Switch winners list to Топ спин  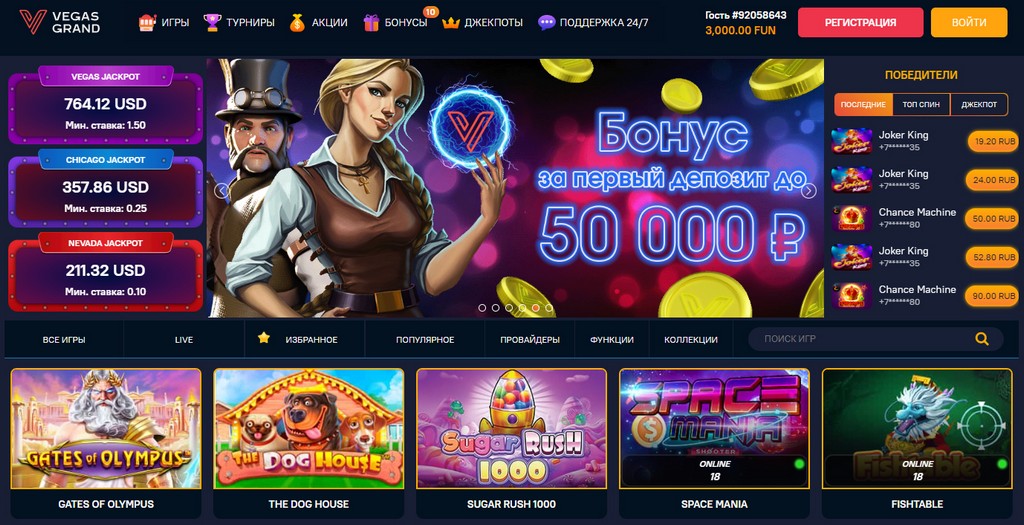(921, 104)
